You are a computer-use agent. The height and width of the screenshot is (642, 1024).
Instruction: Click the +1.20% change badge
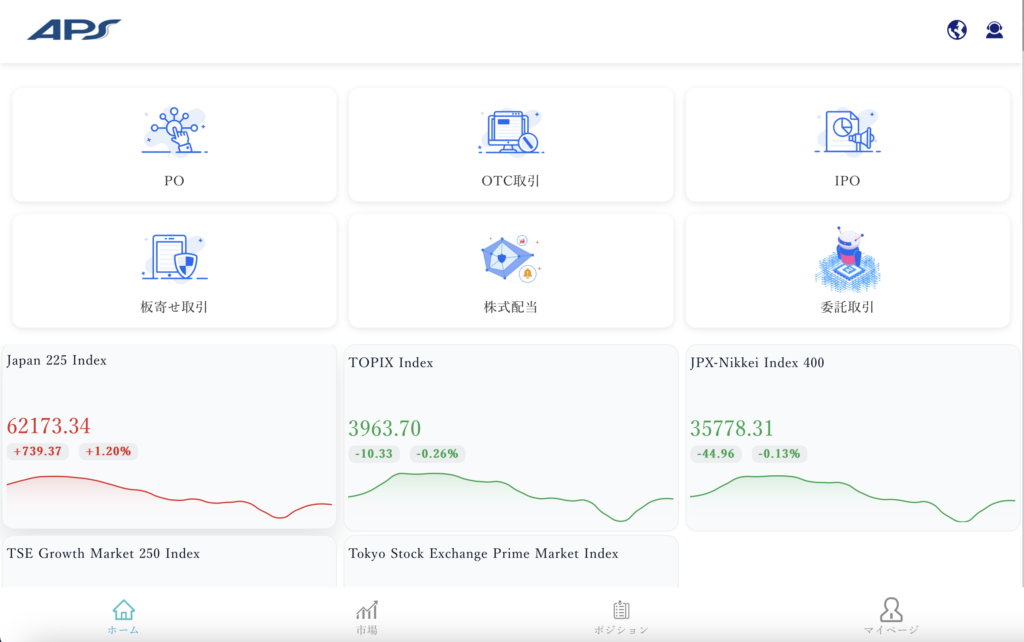[108, 451]
